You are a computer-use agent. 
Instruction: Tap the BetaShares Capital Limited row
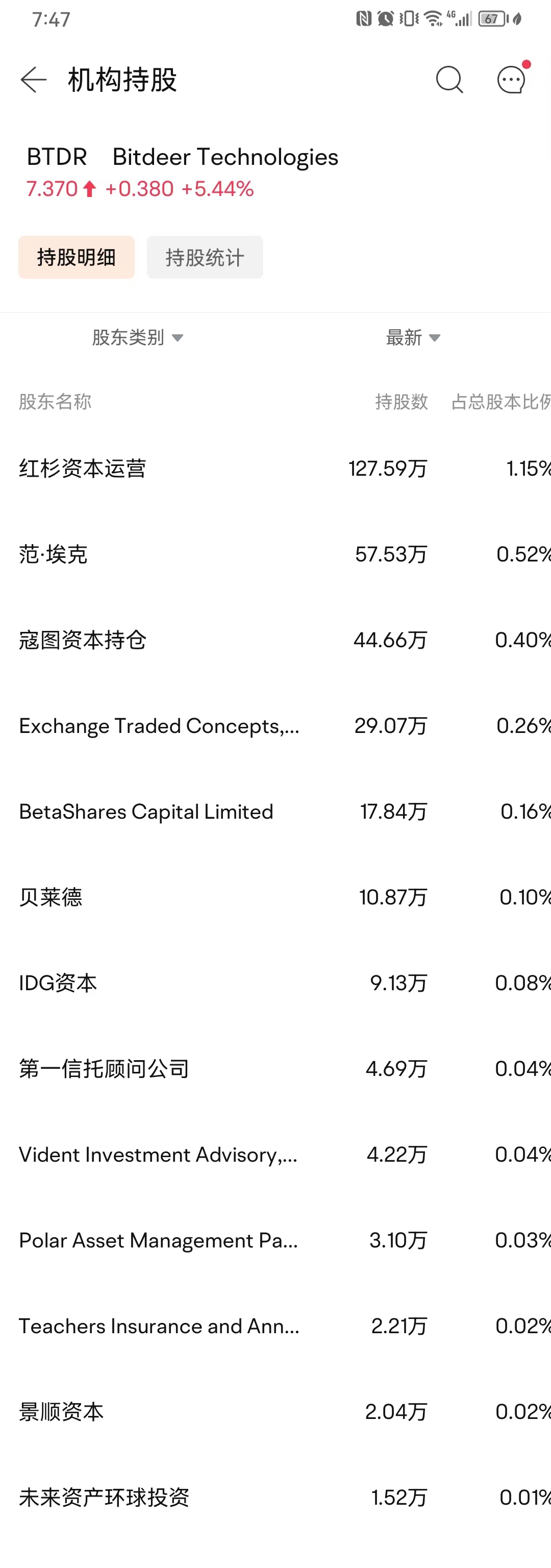coord(146,812)
